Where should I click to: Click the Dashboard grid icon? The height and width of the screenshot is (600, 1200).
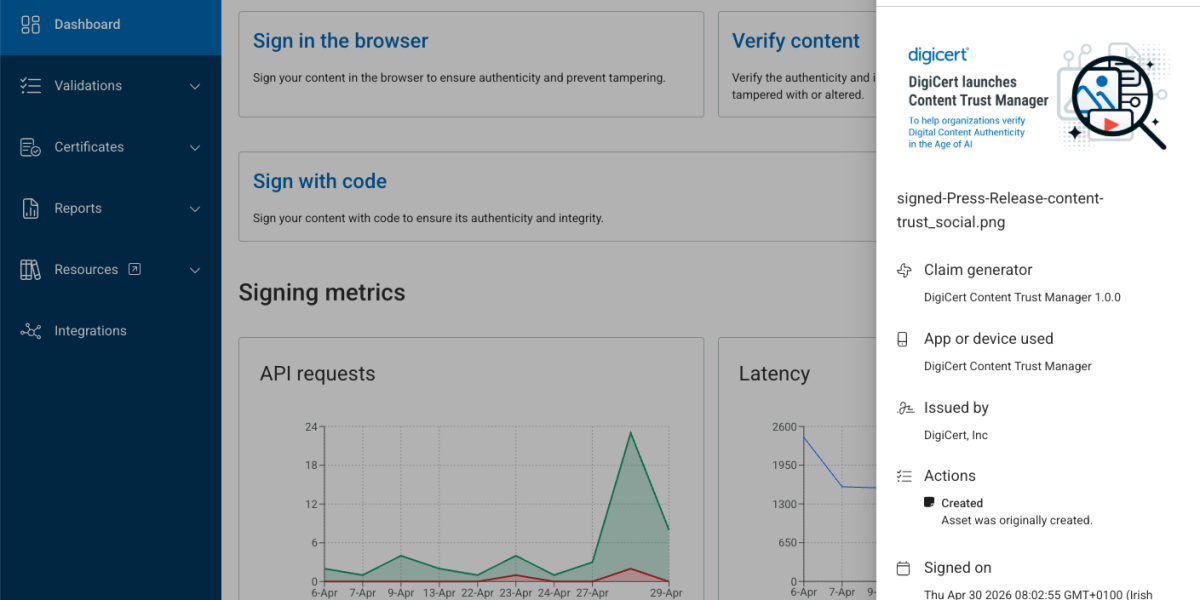[x=30, y=24]
